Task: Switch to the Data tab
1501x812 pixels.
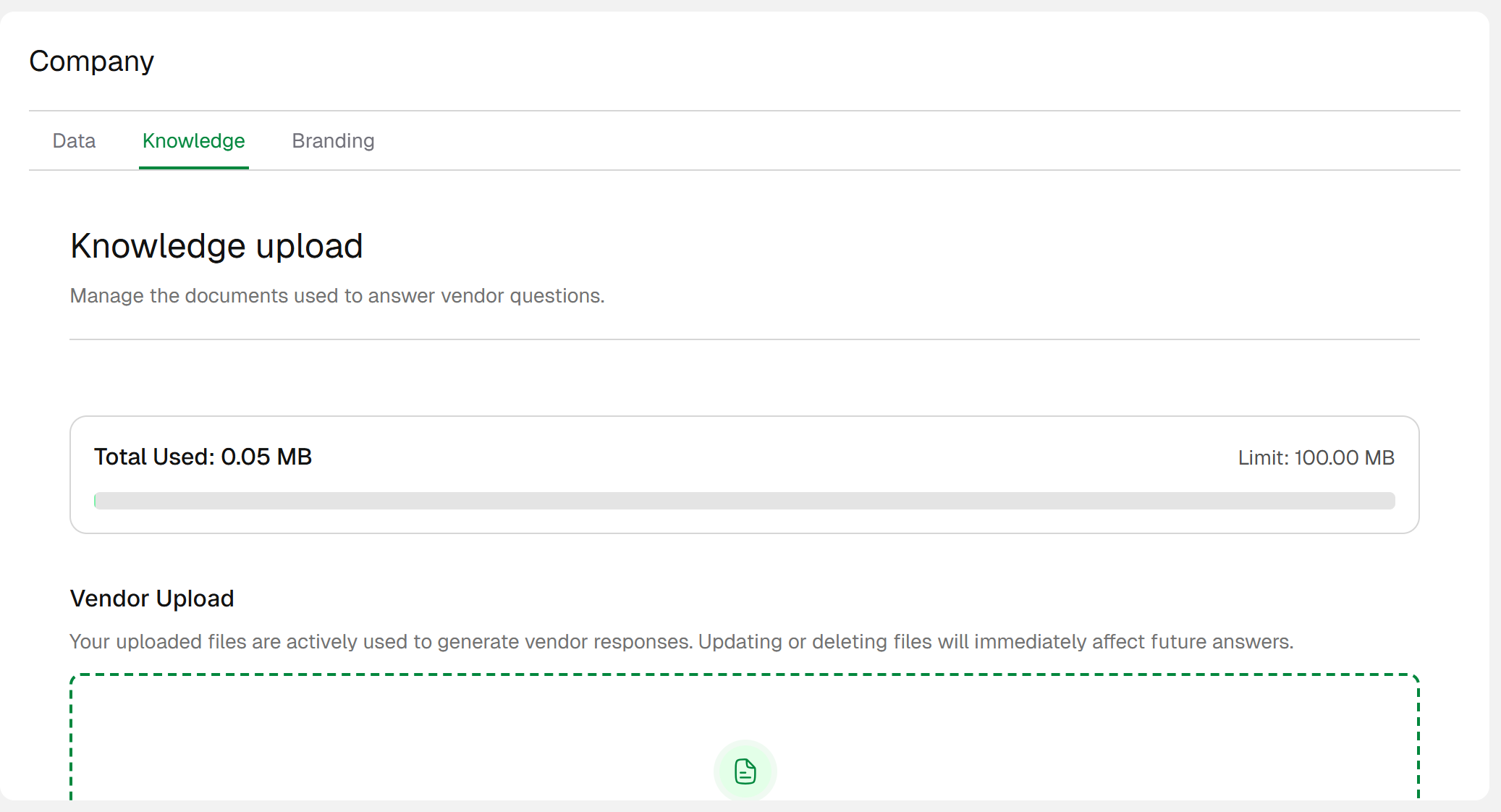Action: coord(74,140)
